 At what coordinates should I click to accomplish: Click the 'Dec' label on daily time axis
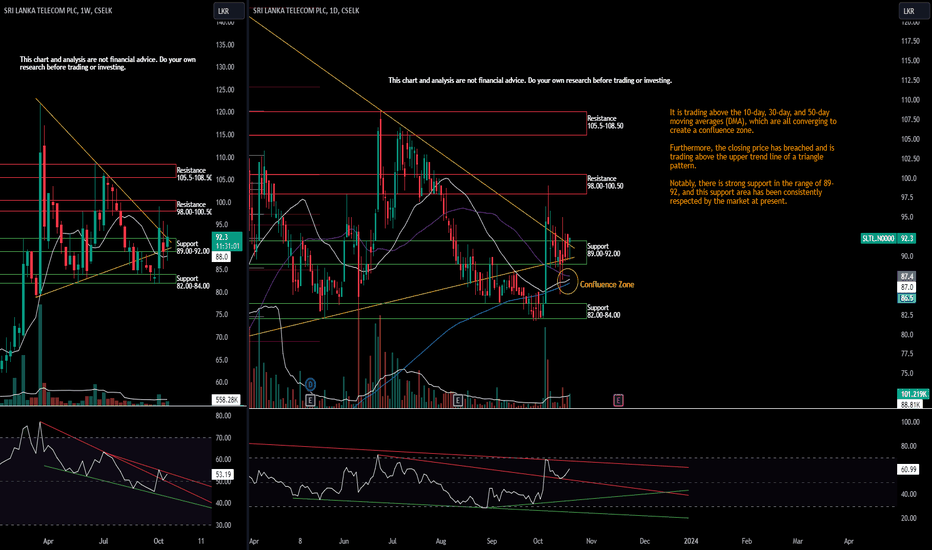pos(644,541)
